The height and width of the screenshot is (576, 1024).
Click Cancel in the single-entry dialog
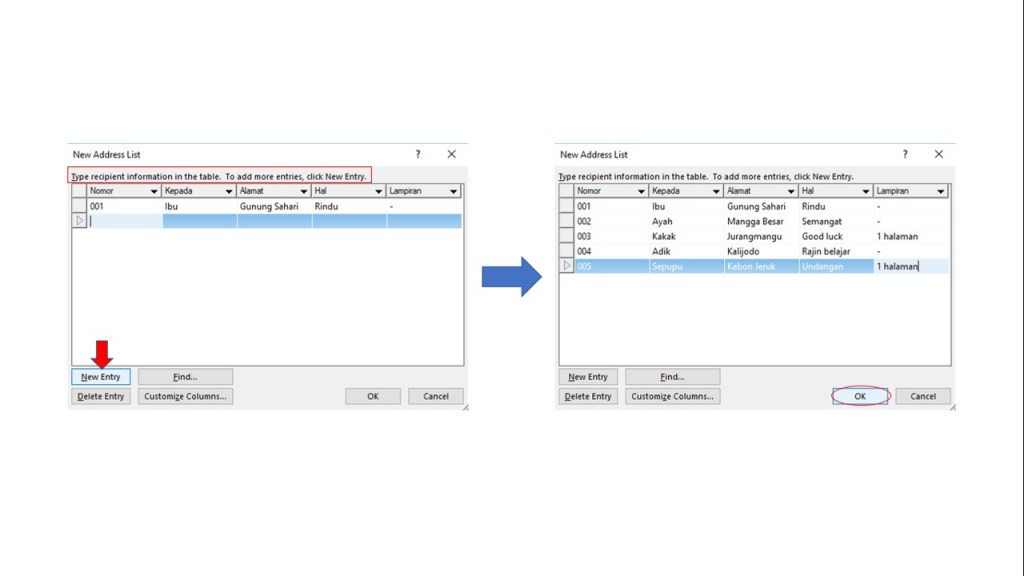point(436,396)
